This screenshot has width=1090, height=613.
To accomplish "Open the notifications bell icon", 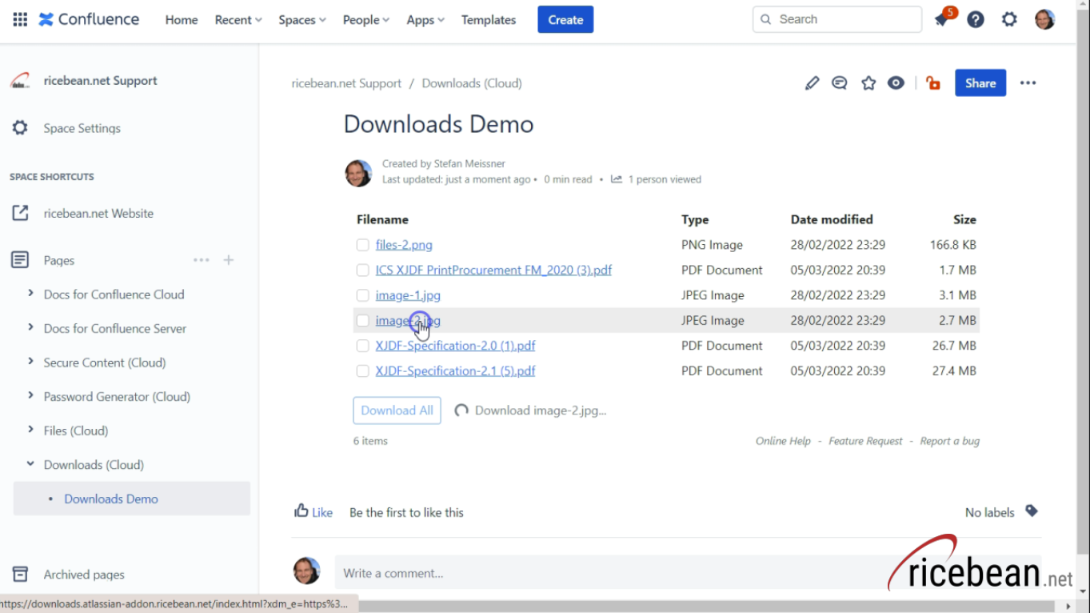I will 942,19.
